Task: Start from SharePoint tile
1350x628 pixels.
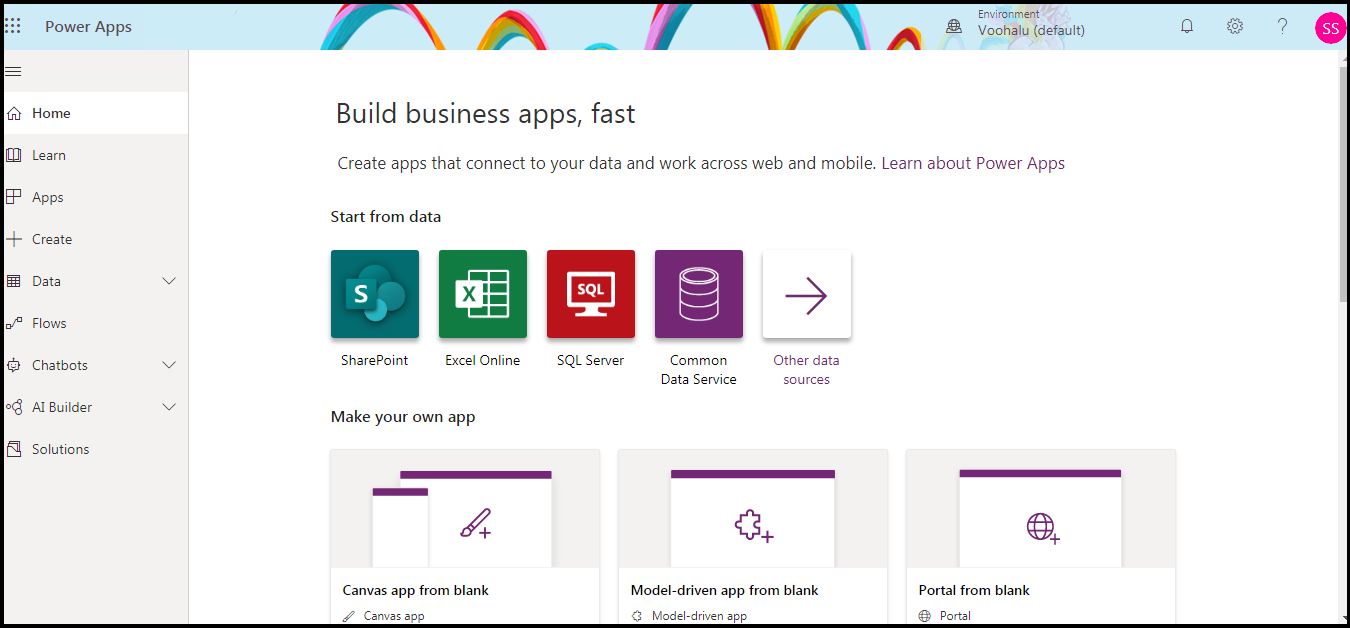Action: coord(375,294)
